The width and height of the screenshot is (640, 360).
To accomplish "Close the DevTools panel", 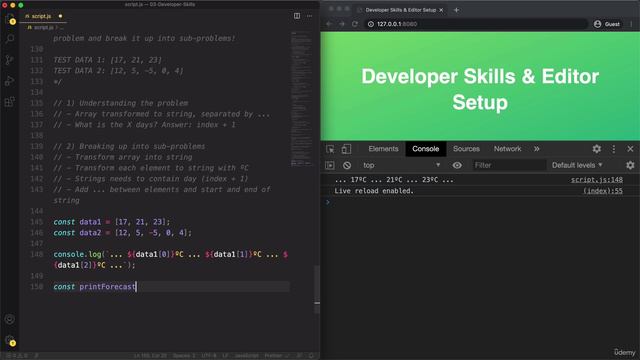I will tap(630, 149).
